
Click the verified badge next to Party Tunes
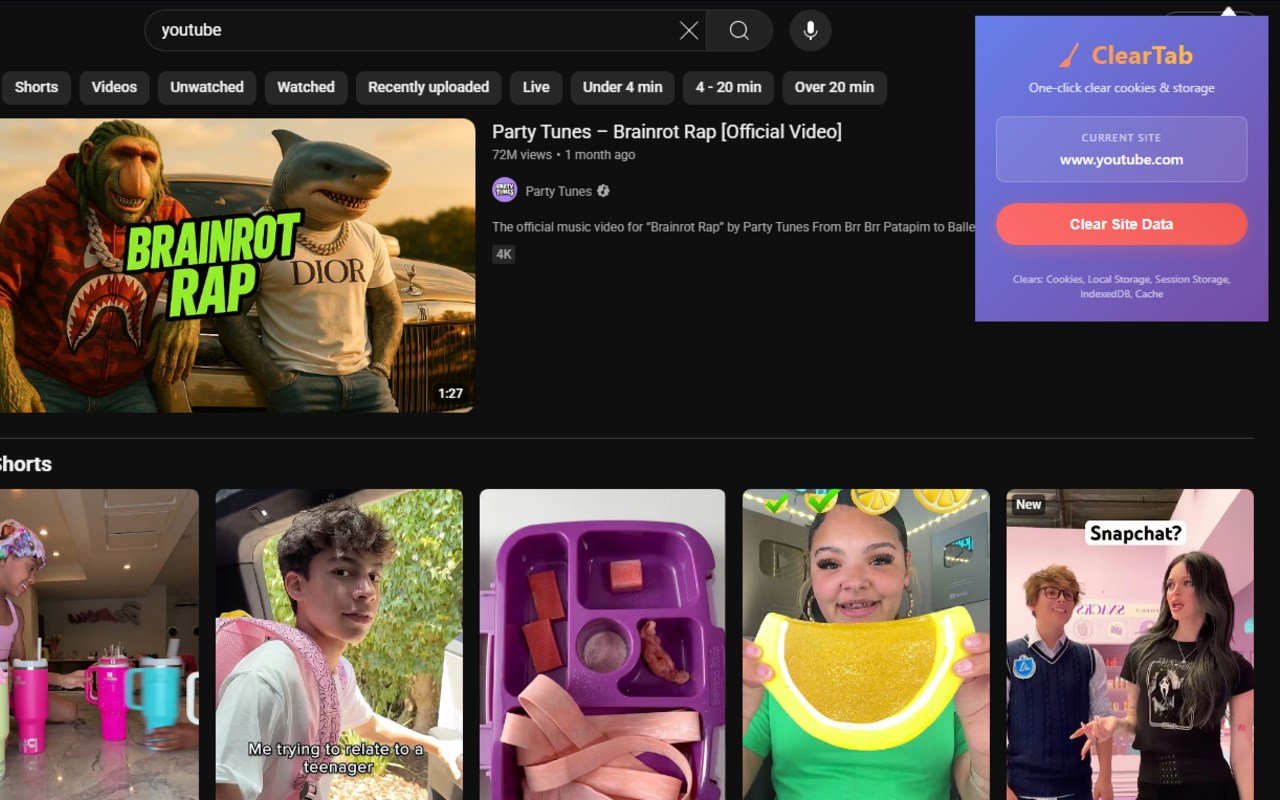coord(603,191)
